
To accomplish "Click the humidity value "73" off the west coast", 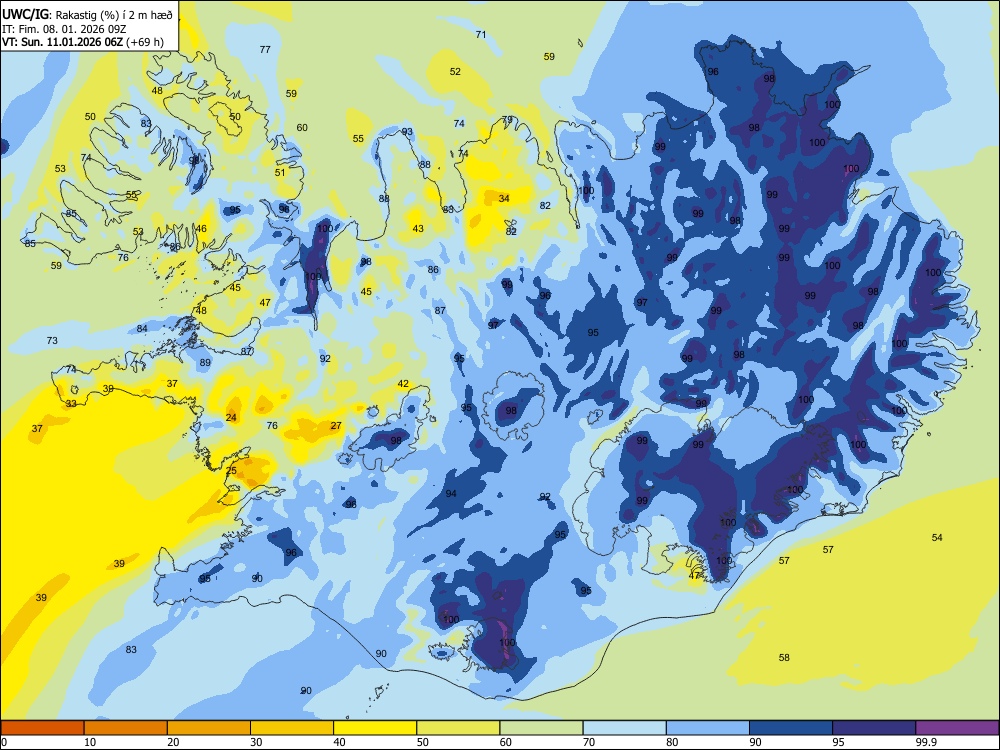I will click(x=52, y=341).
